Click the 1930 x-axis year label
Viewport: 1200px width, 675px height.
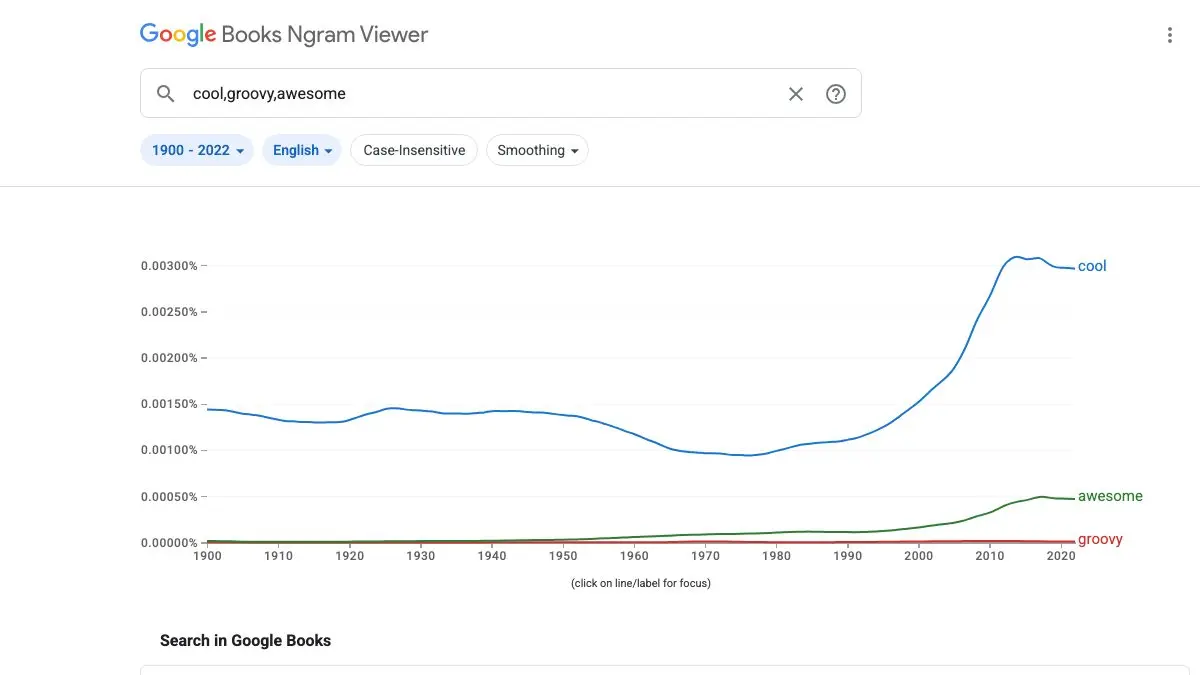(x=420, y=556)
